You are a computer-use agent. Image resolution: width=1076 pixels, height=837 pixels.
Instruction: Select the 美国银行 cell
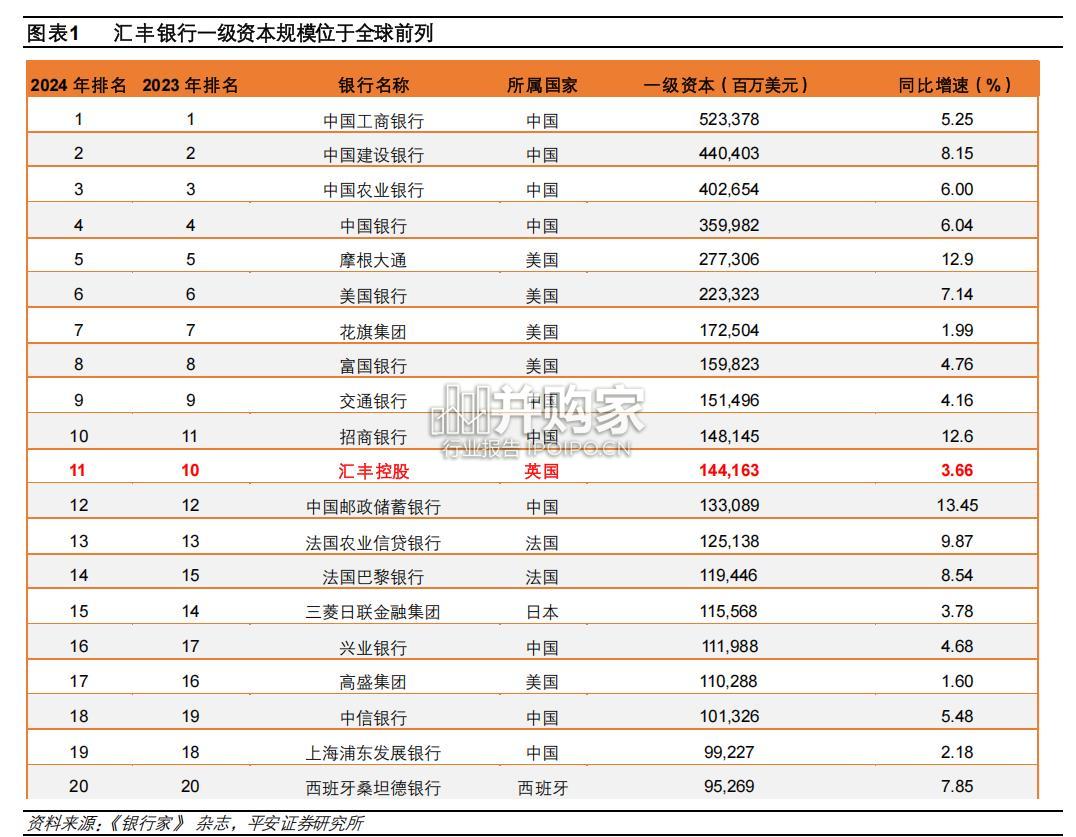click(373, 296)
